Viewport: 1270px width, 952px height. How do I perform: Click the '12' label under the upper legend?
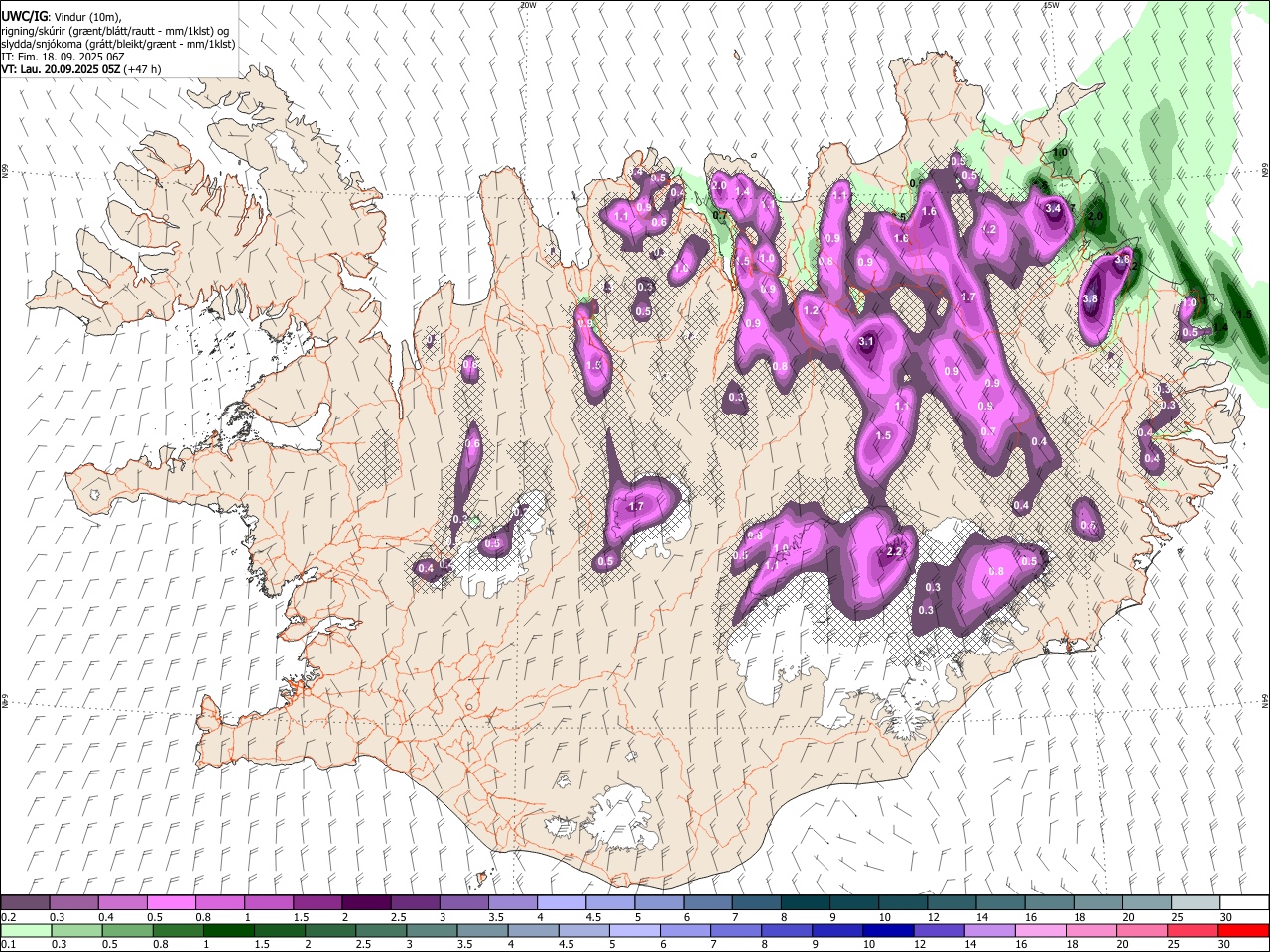tap(933, 917)
